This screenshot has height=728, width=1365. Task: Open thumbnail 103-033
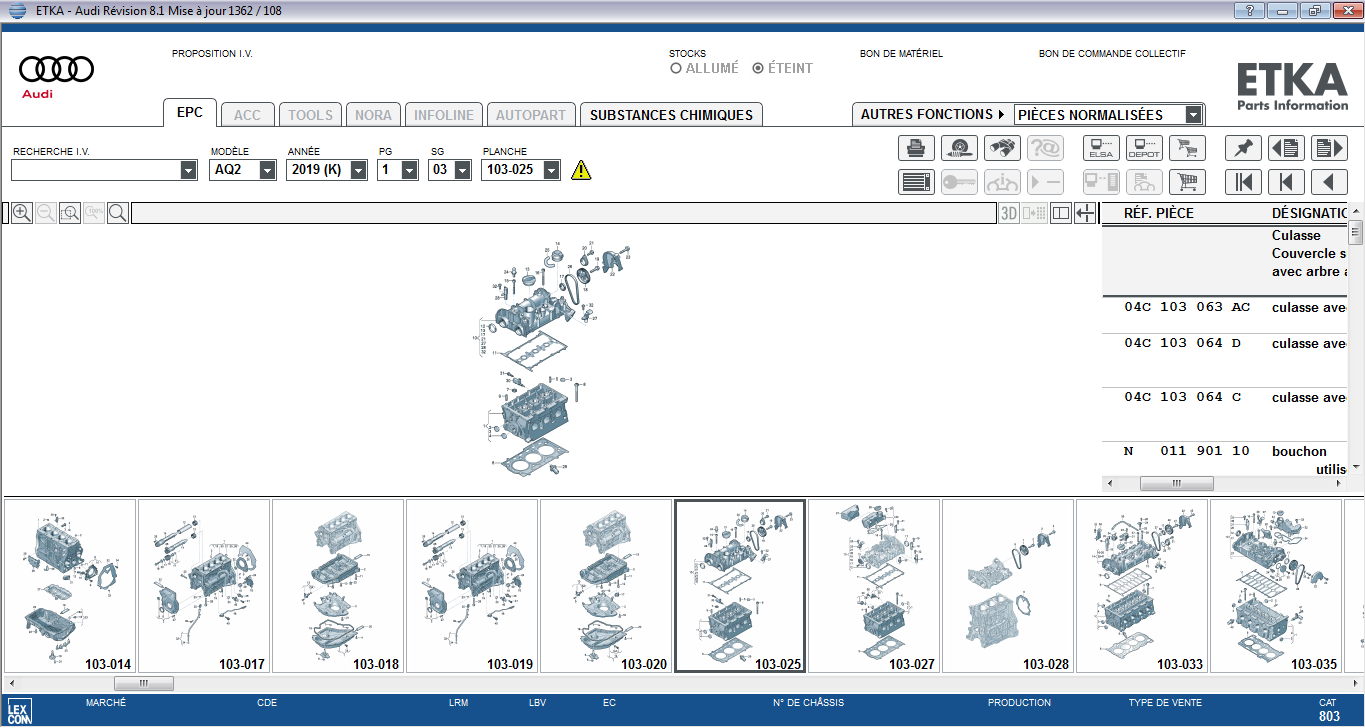[x=1142, y=586]
